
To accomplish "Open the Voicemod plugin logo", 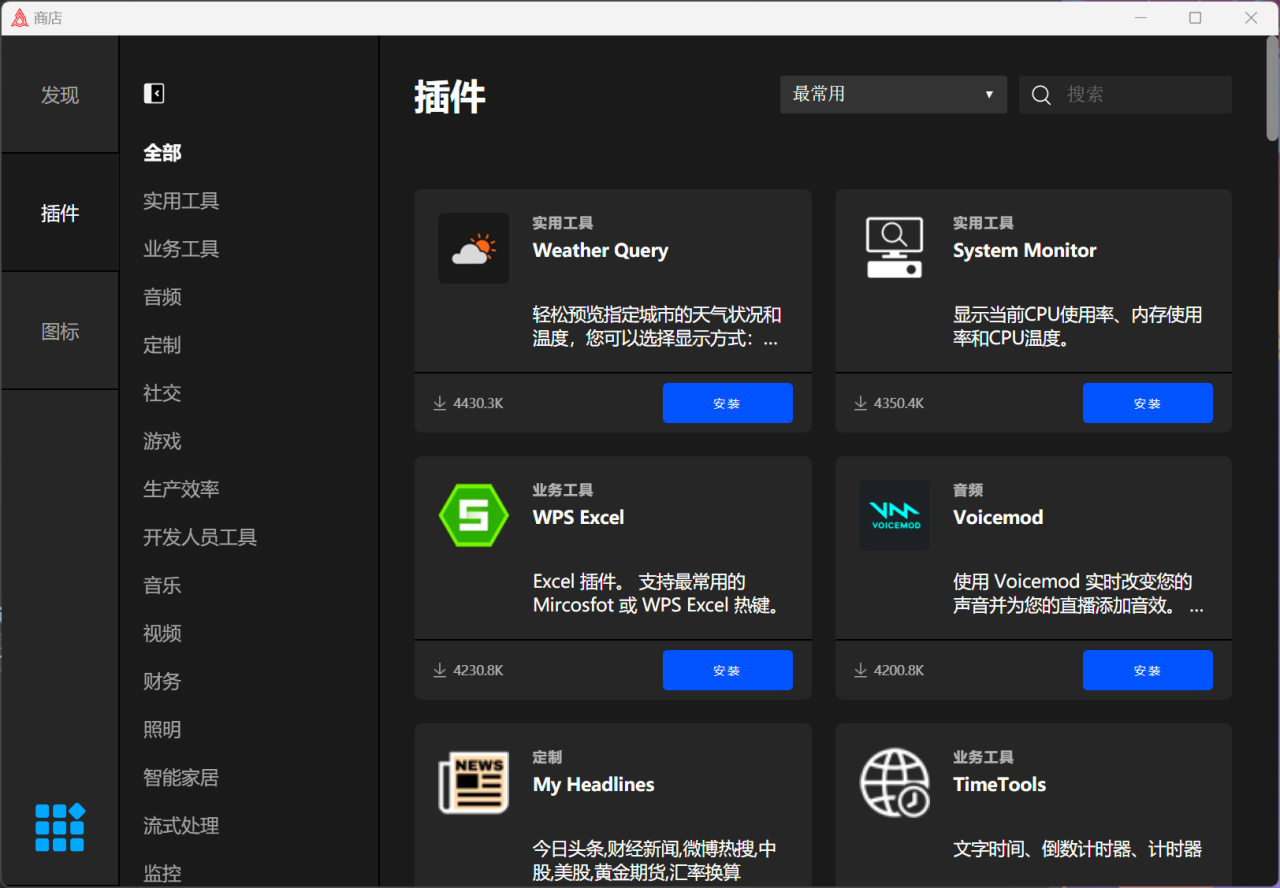I will (894, 515).
